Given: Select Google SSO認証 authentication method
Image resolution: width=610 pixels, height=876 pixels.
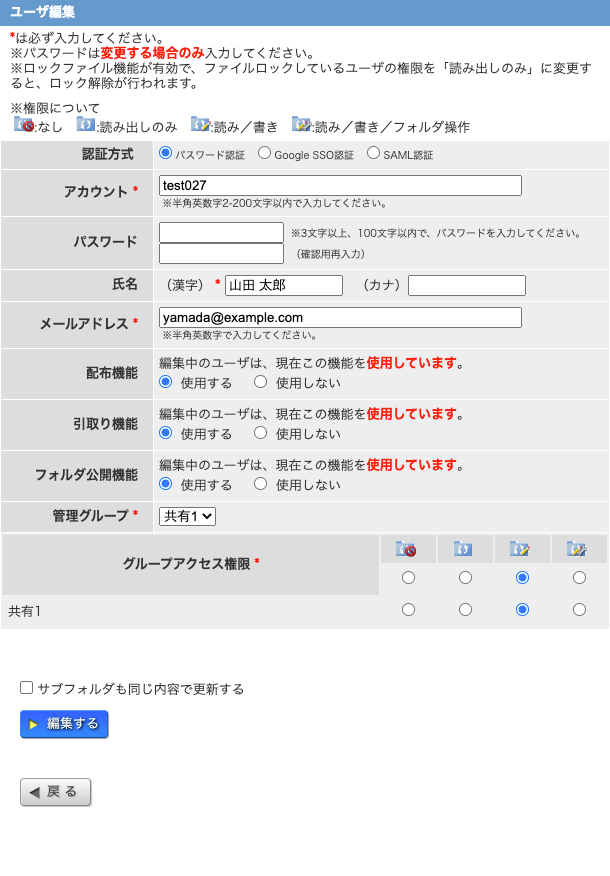Looking at the screenshot, I should pyautogui.click(x=264, y=154).
